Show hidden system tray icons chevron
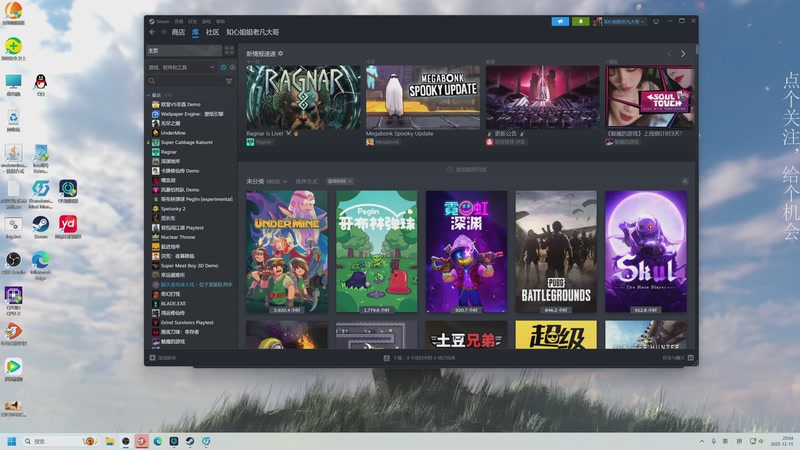 coord(702,441)
